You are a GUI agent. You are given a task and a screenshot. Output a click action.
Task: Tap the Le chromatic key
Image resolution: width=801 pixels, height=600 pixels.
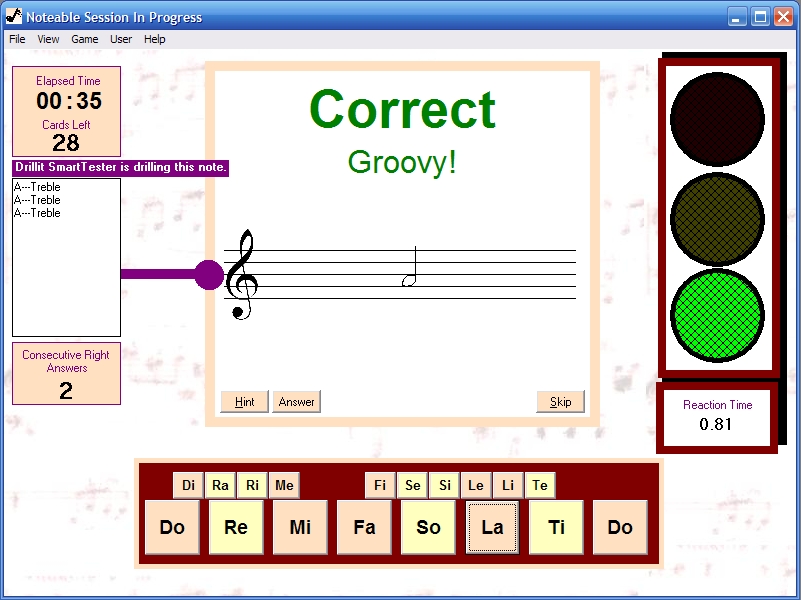(476, 485)
